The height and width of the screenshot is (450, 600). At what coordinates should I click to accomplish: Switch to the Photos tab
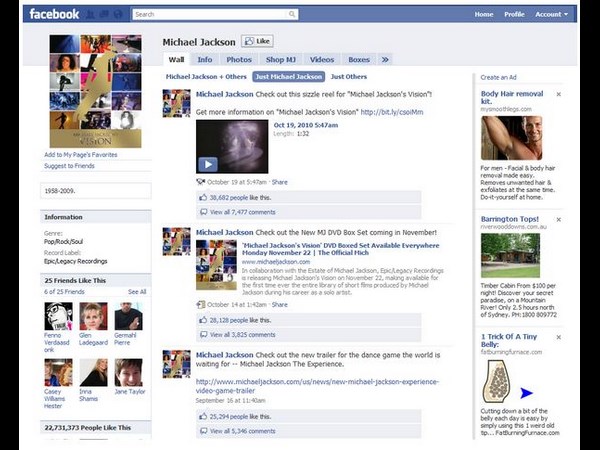[x=239, y=59]
